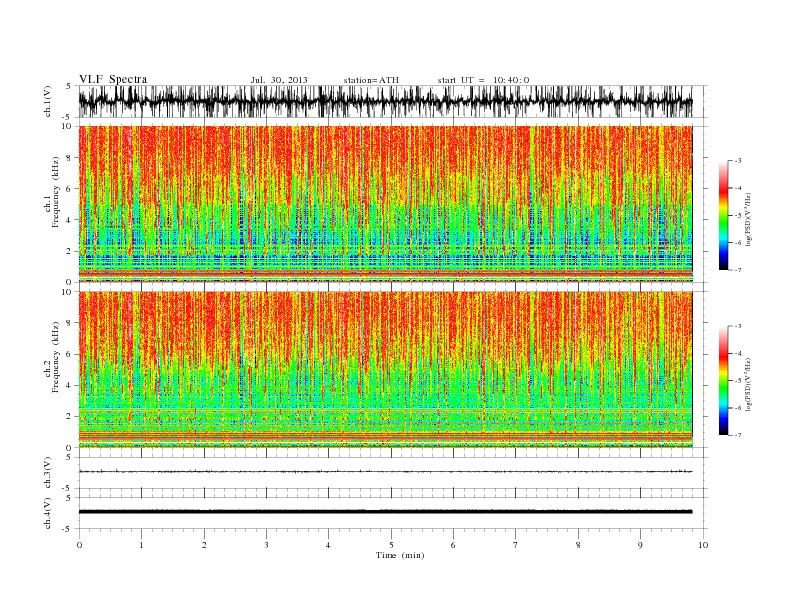This screenshot has height=612, width=792.
Task: Click the 'VLF Spectra' title text
Action: click(x=113, y=80)
